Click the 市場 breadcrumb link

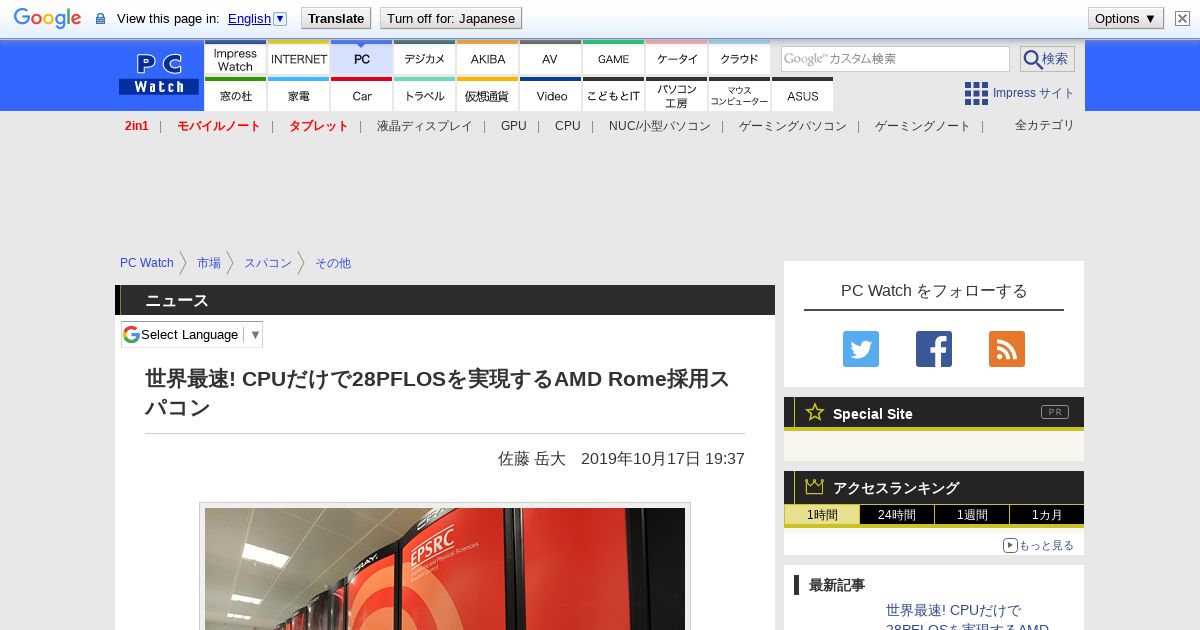(209, 263)
